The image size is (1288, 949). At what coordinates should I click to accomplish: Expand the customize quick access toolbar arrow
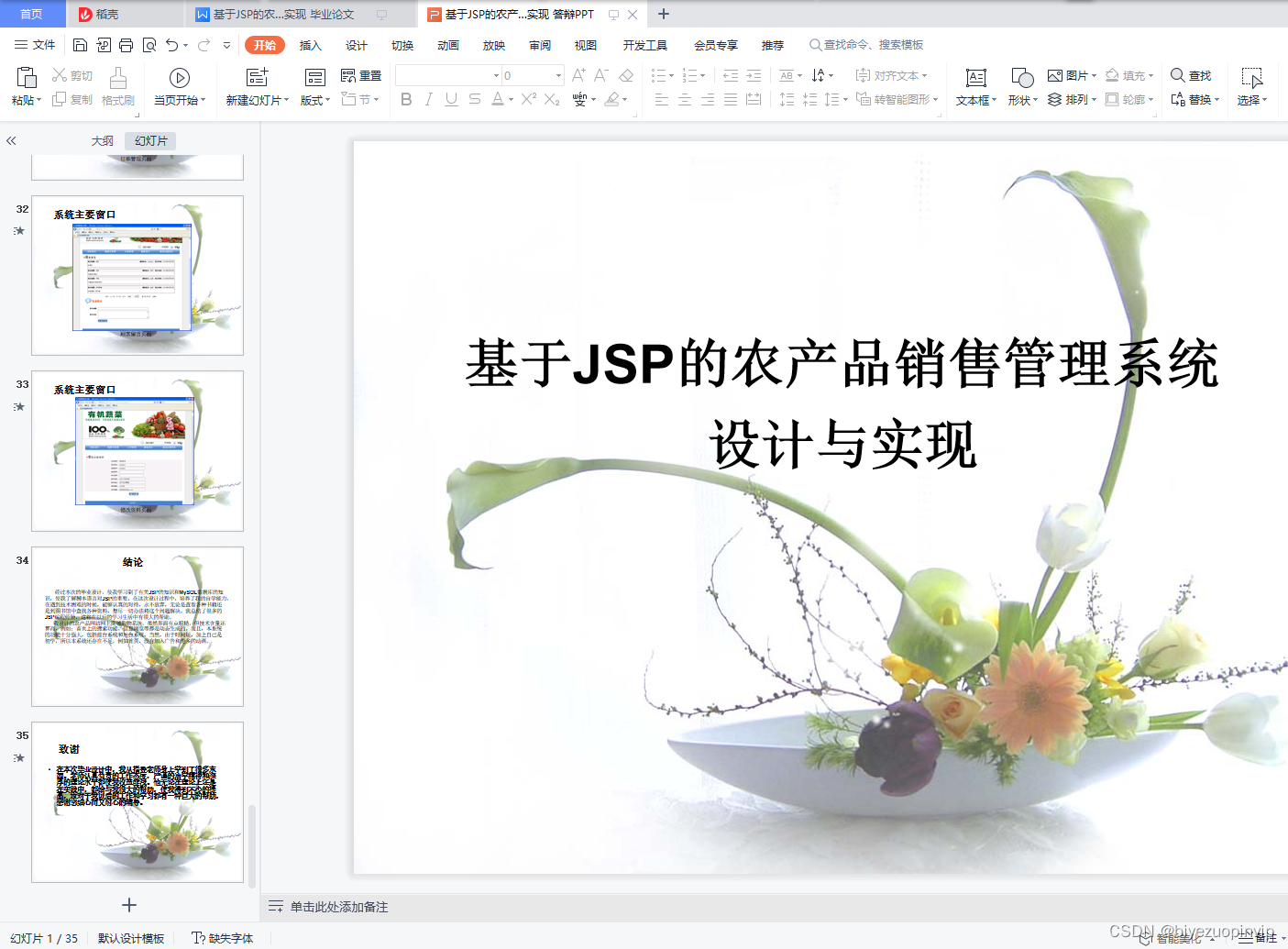[x=226, y=45]
